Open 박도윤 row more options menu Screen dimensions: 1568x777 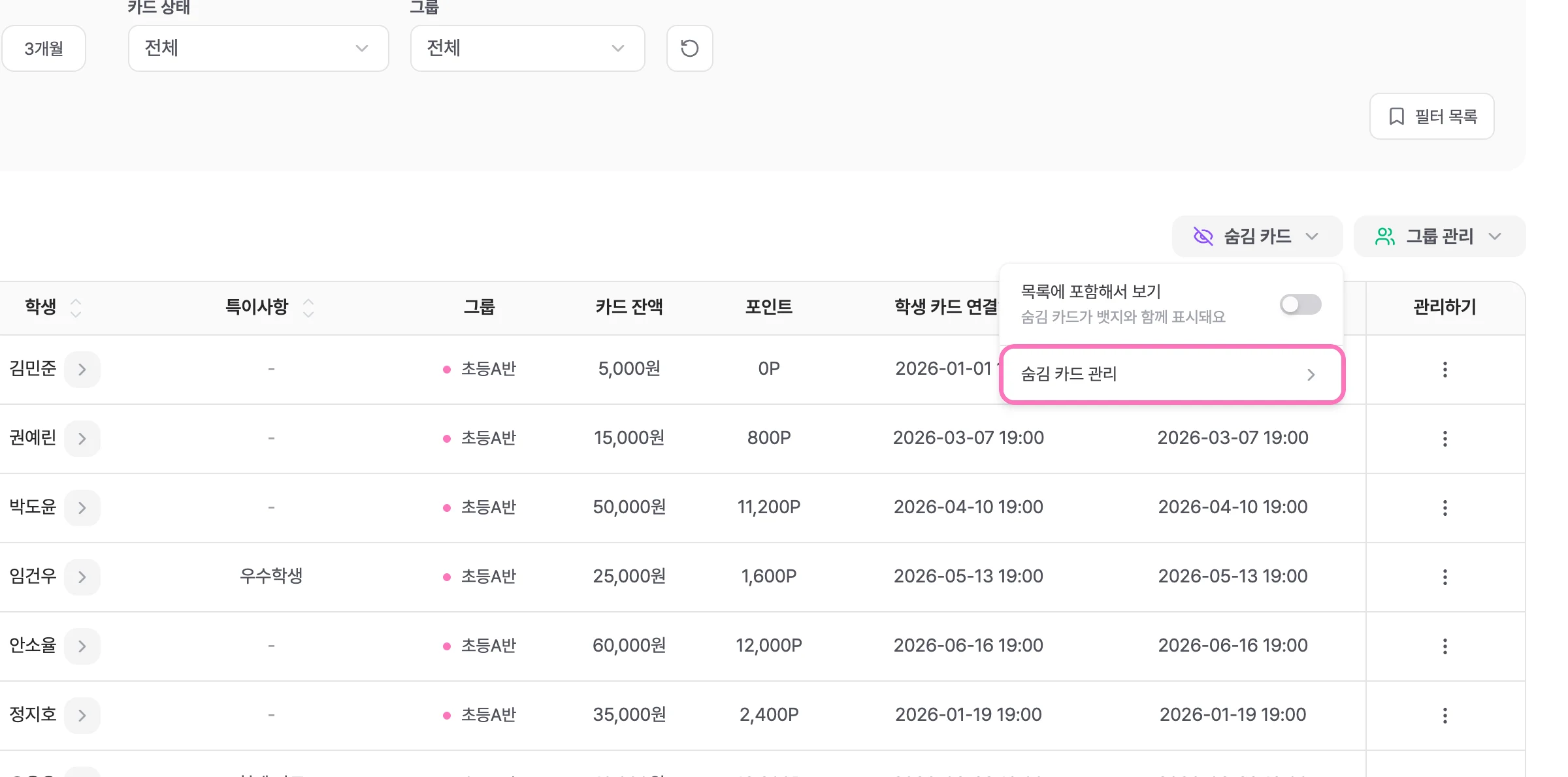click(1445, 508)
